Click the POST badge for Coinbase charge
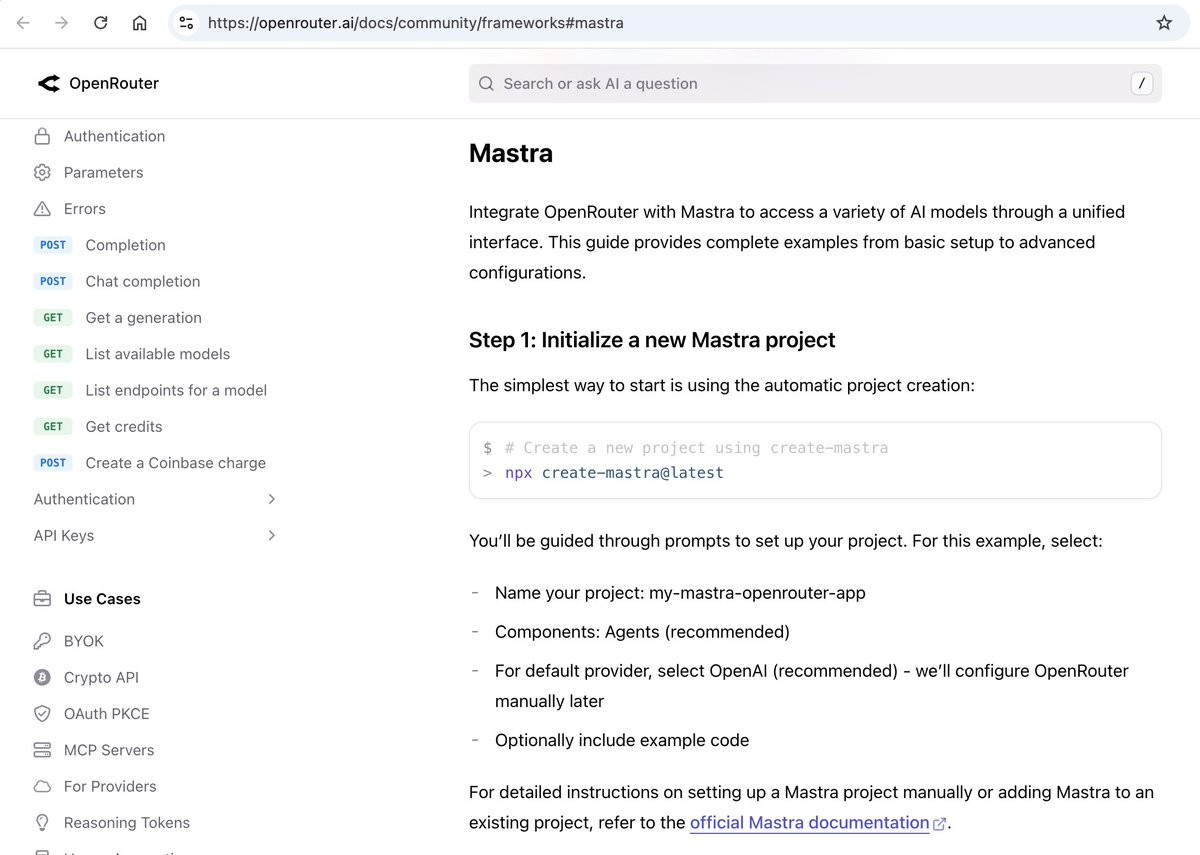This screenshot has width=1200, height=855. [x=53, y=463]
